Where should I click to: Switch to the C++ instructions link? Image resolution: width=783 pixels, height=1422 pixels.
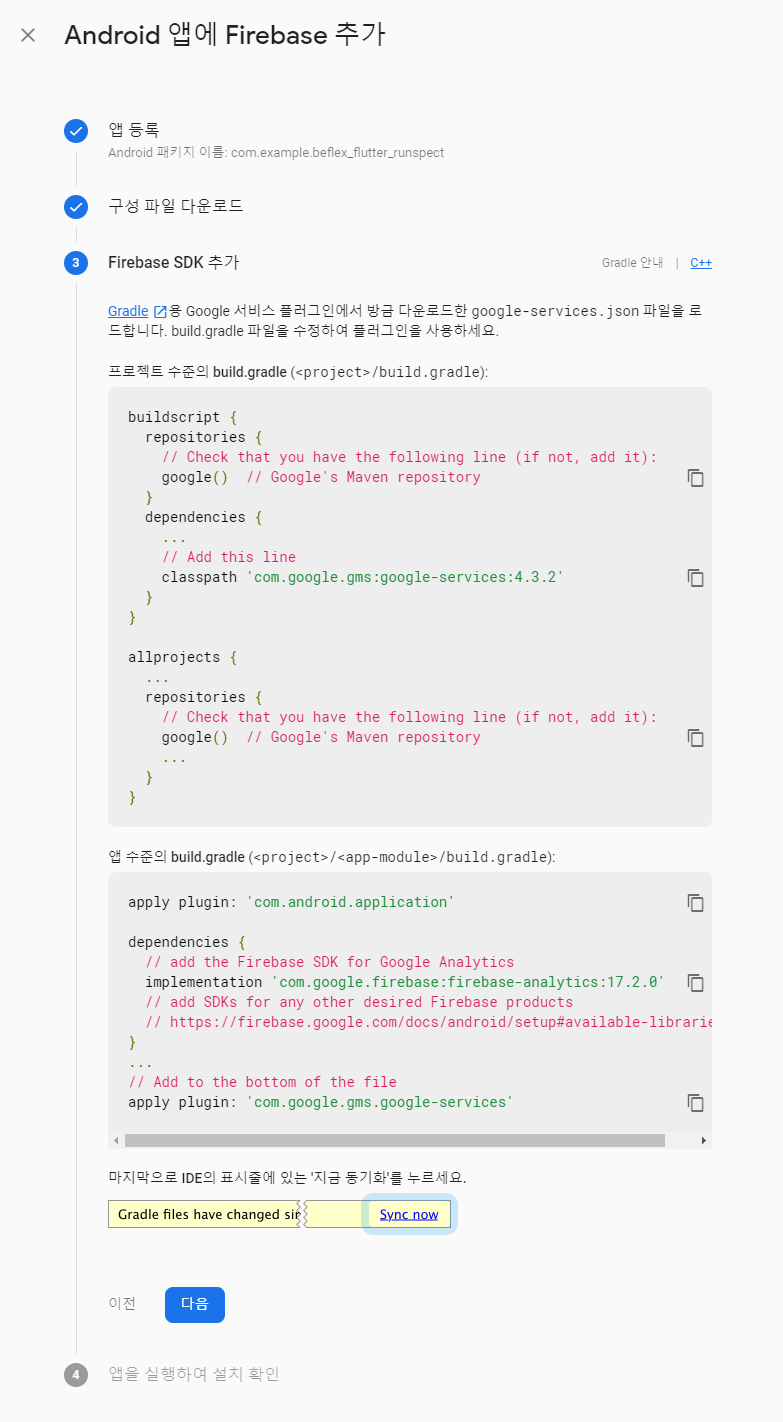(x=701, y=263)
